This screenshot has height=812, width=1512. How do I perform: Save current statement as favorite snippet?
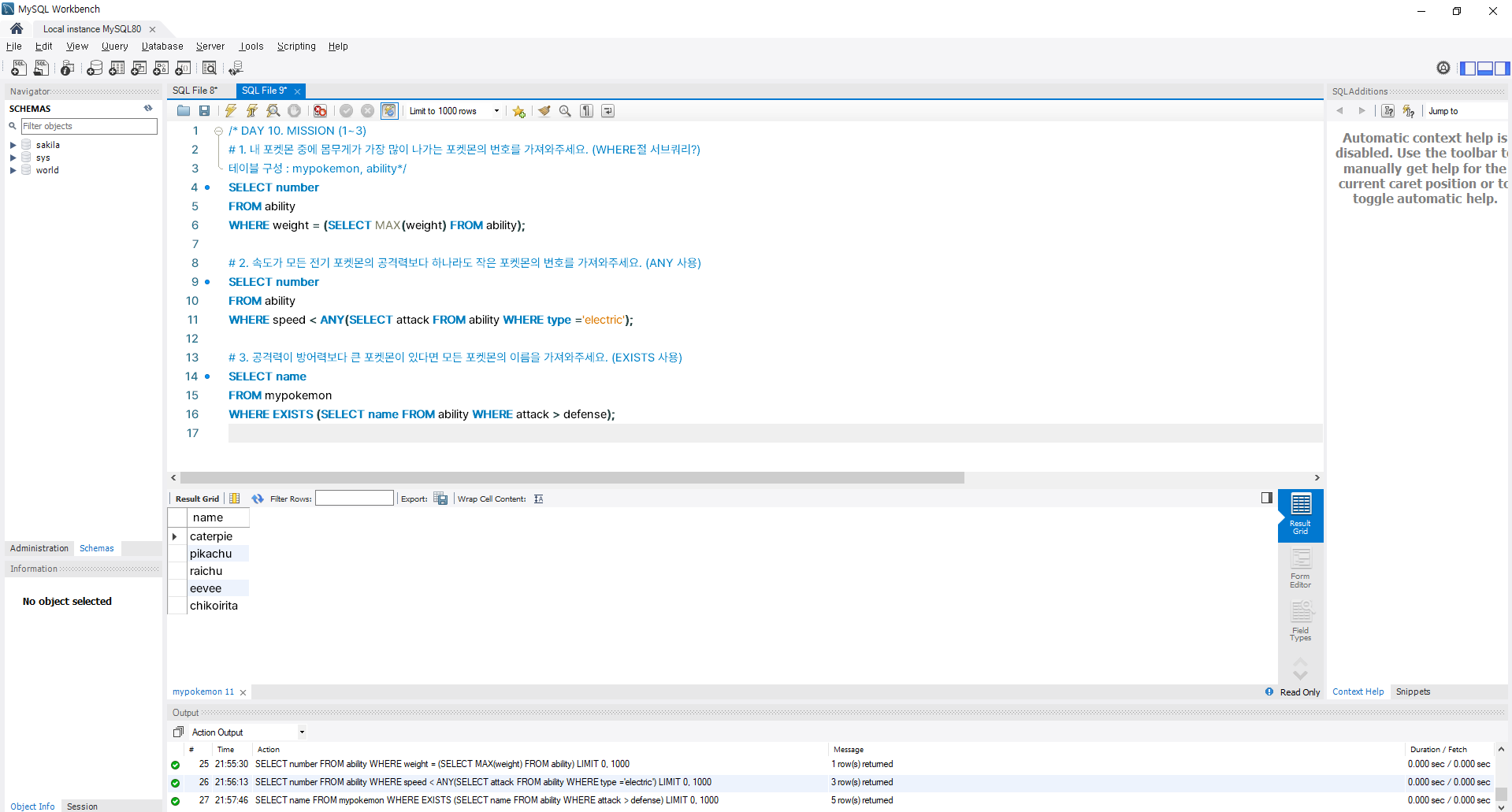click(x=518, y=111)
